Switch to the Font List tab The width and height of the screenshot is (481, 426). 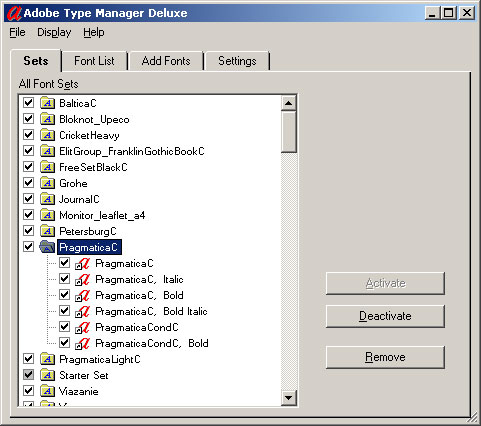click(x=94, y=61)
